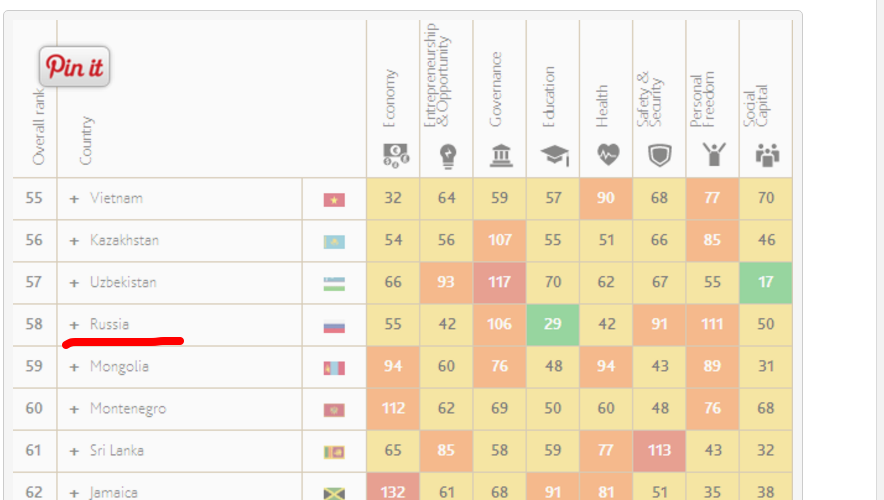
Task: Click Uzbekistan's green Social Capital cell 17
Action: (766, 282)
